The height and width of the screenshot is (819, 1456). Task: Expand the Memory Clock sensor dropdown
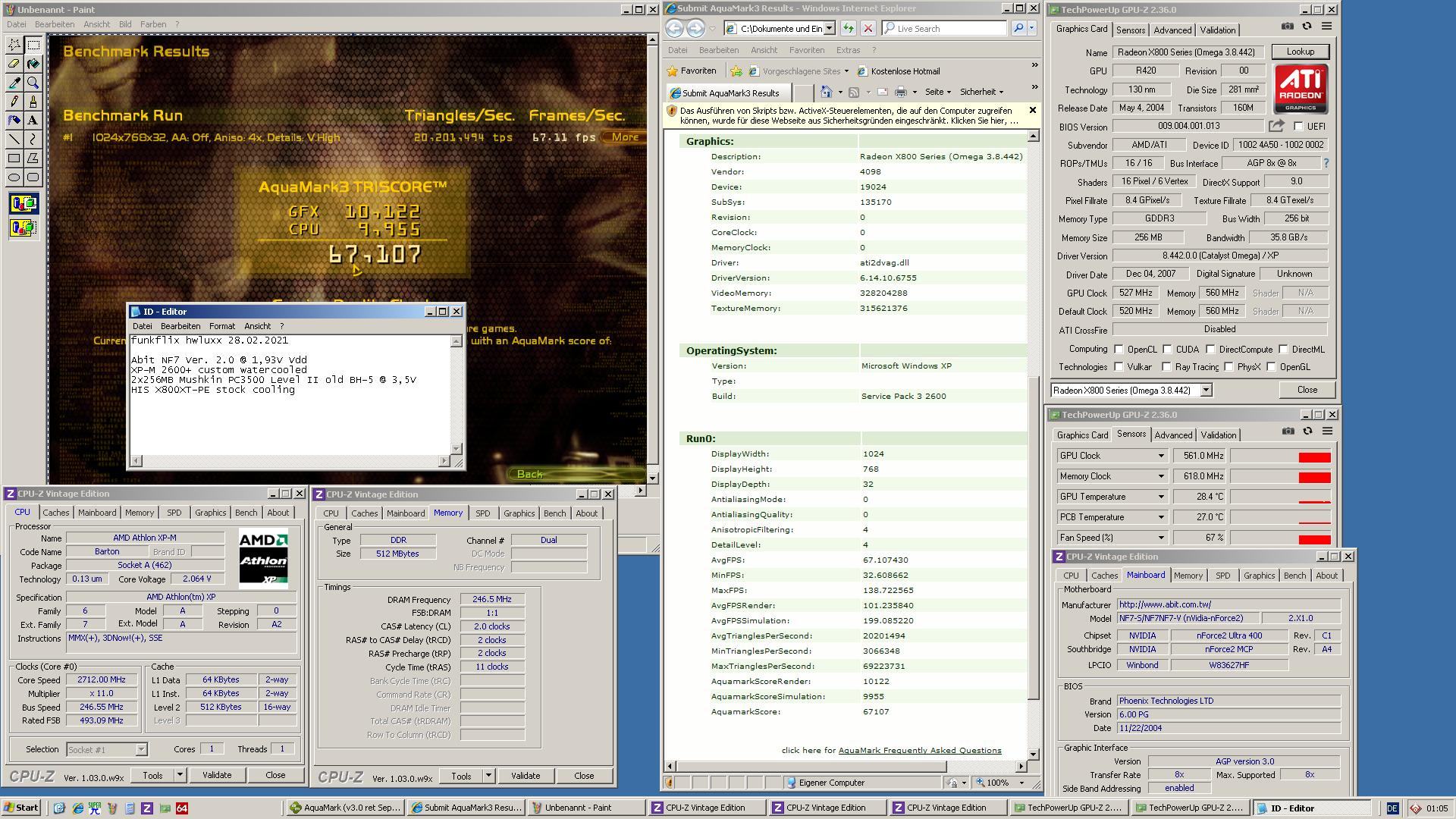[1160, 476]
